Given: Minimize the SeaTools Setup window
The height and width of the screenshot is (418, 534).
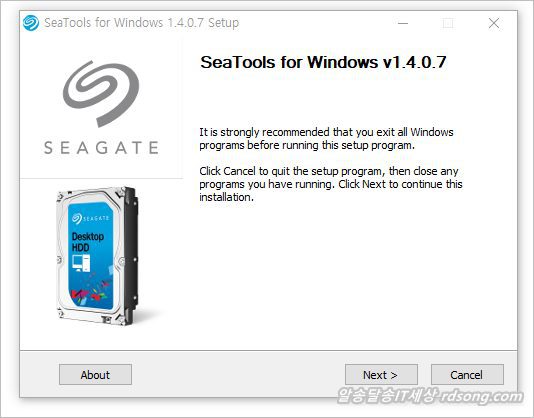Looking at the screenshot, I should click(x=403, y=23).
